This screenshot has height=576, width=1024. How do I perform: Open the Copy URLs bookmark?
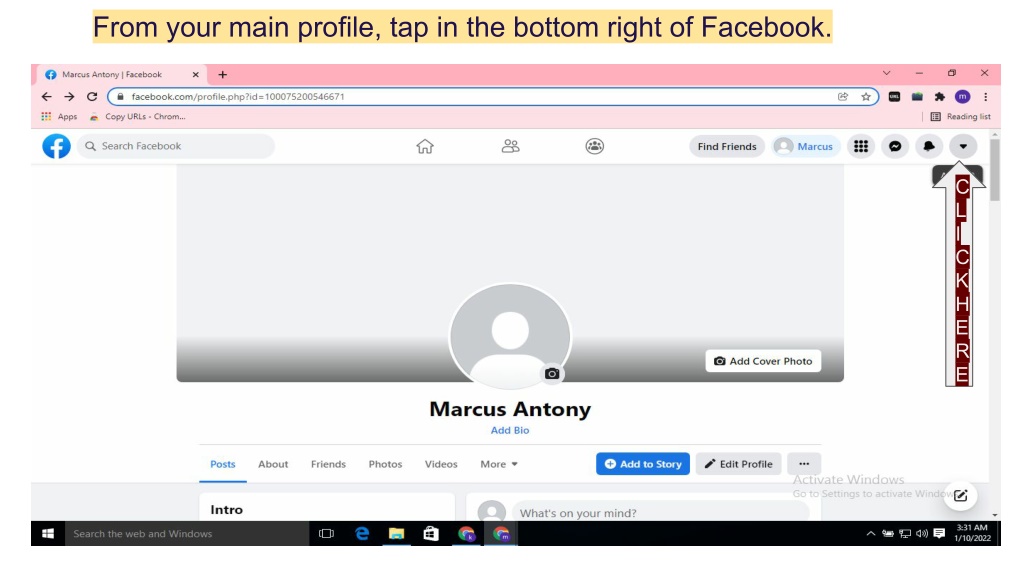[x=138, y=116]
